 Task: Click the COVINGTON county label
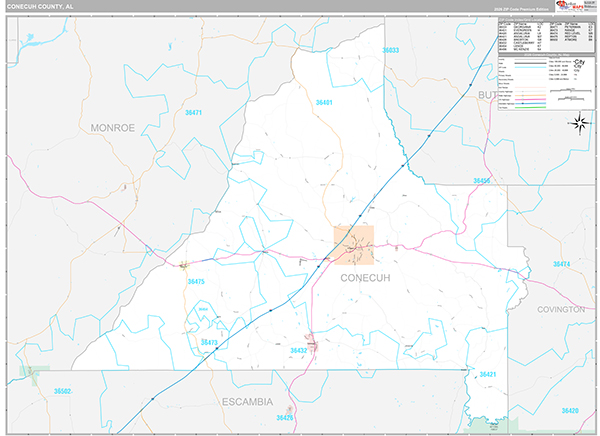pyautogui.click(x=561, y=309)
